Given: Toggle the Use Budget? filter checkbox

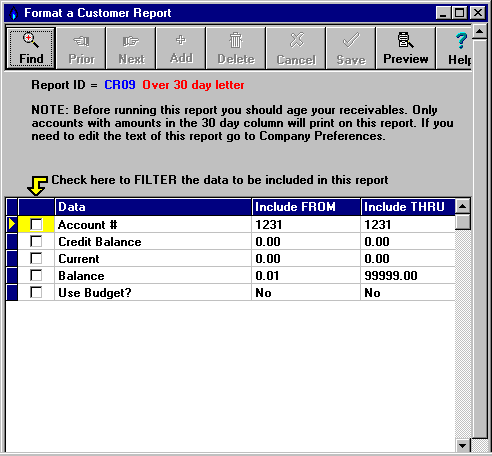Looking at the screenshot, I should (x=36, y=292).
